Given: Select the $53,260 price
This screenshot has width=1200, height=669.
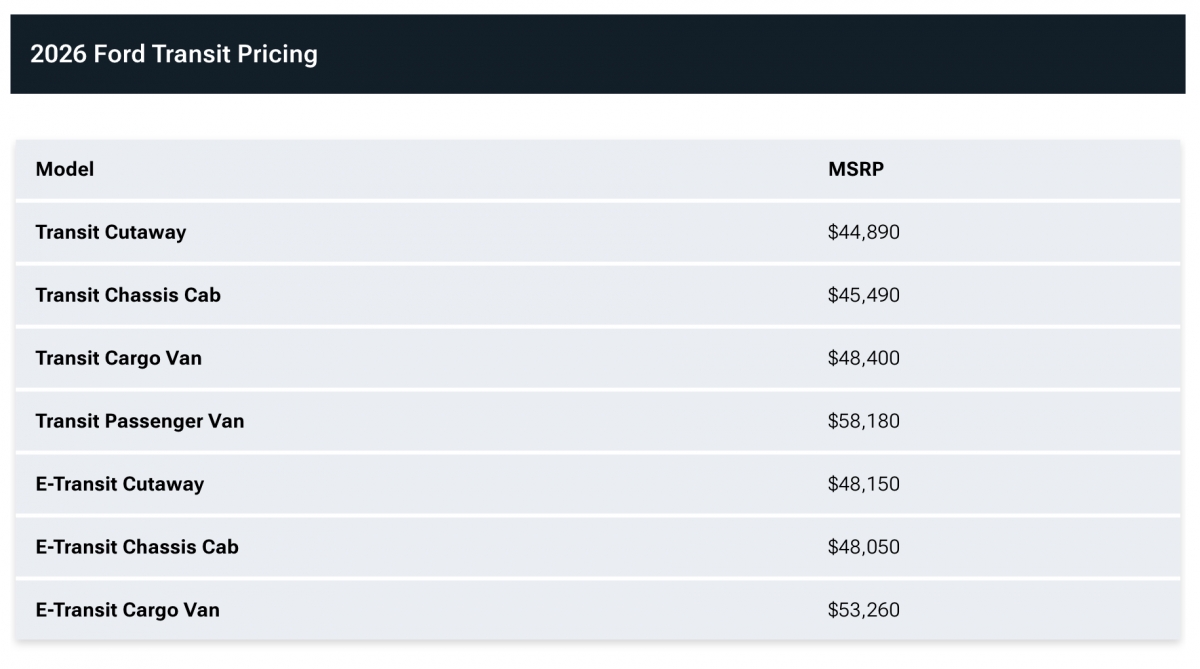Looking at the screenshot, I should pos(864,610).
